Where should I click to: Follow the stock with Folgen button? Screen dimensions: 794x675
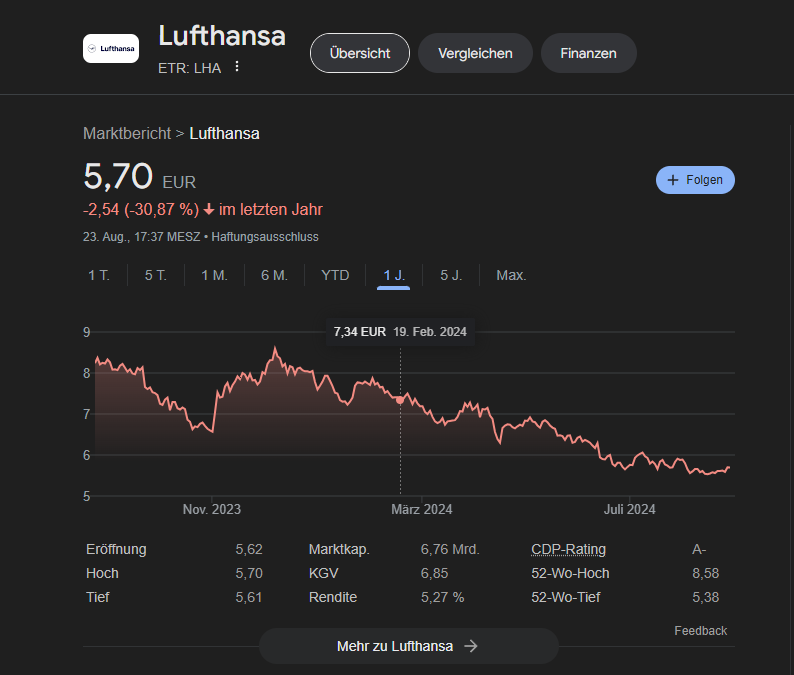pyautogui.click(x=695, y=180)
